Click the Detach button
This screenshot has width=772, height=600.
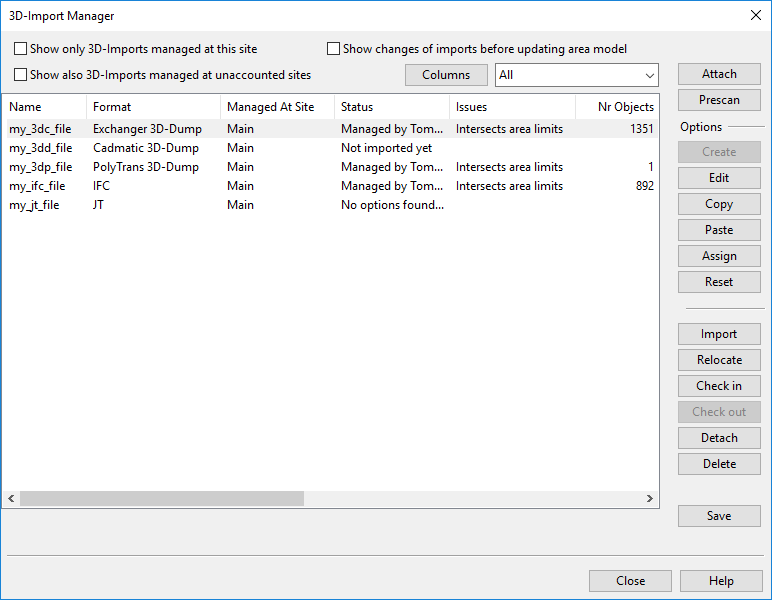pyautogui.click(x=719, y=438)
